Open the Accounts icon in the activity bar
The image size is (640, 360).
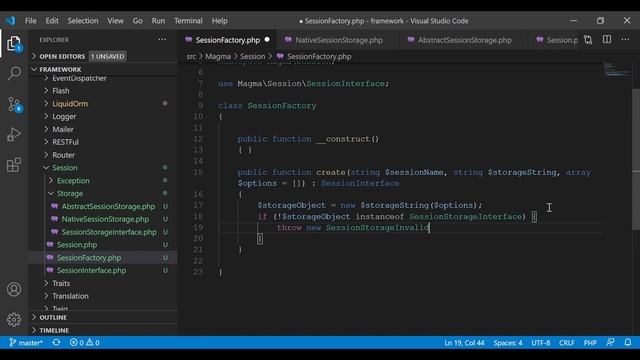pos(14,289)
